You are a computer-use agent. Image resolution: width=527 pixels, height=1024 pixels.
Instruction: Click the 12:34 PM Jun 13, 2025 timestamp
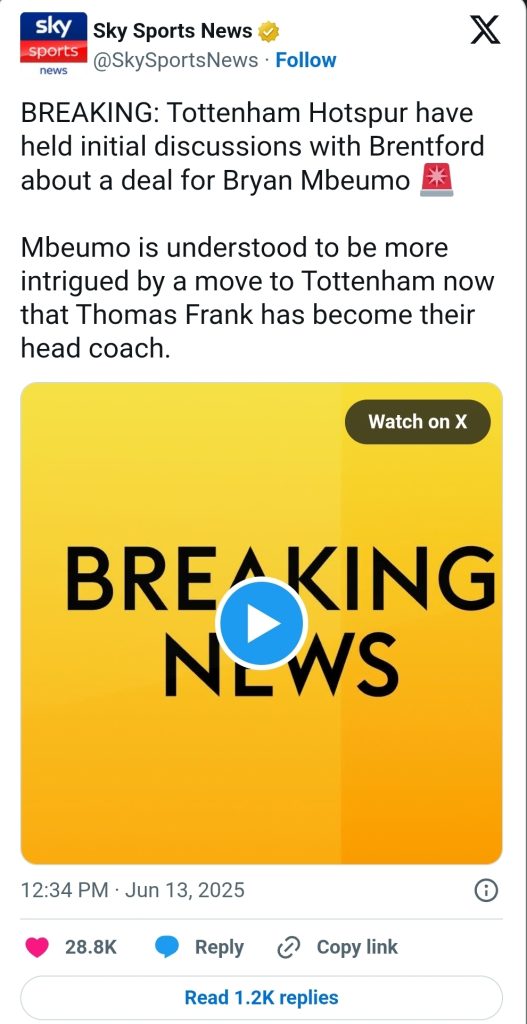pos(133,890)
